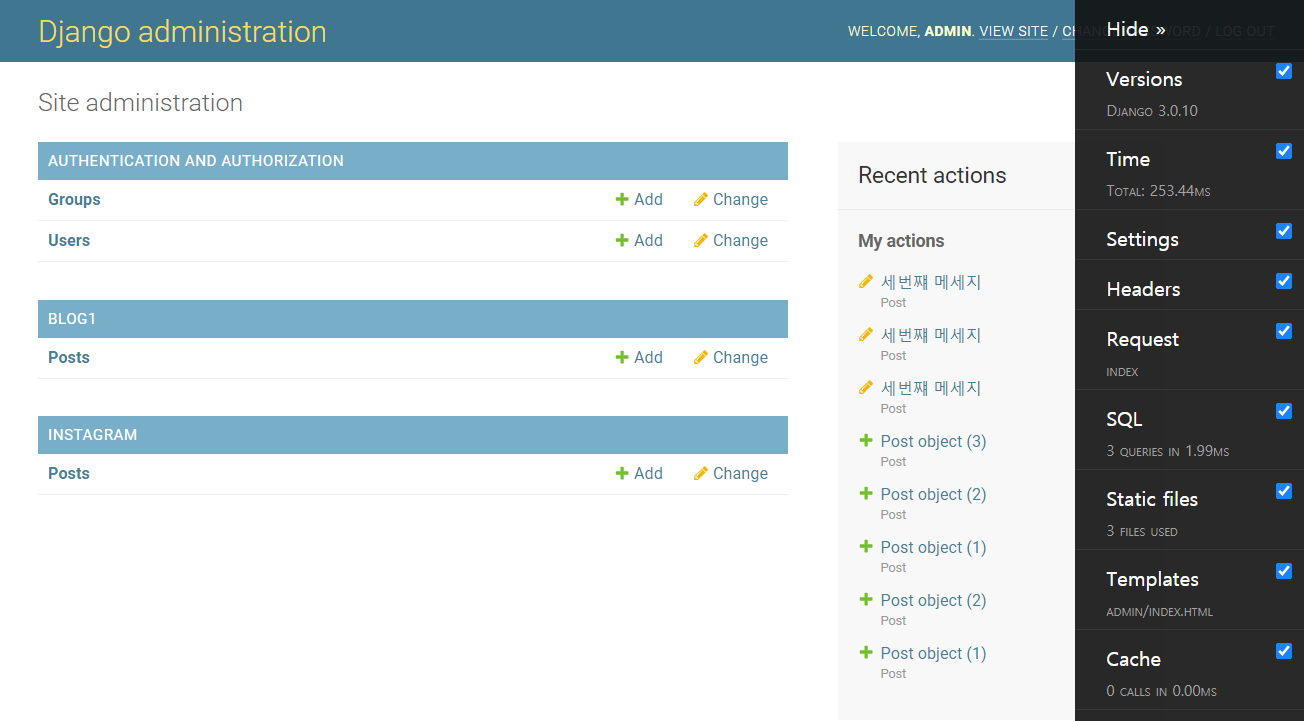
Task: Open the Versions debug panel
Action: [1144, 80]
